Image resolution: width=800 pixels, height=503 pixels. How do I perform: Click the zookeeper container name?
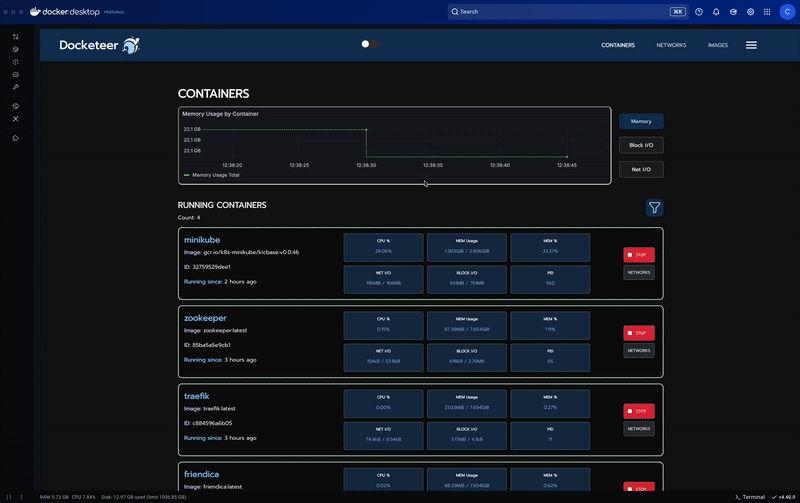pos(205,318)
